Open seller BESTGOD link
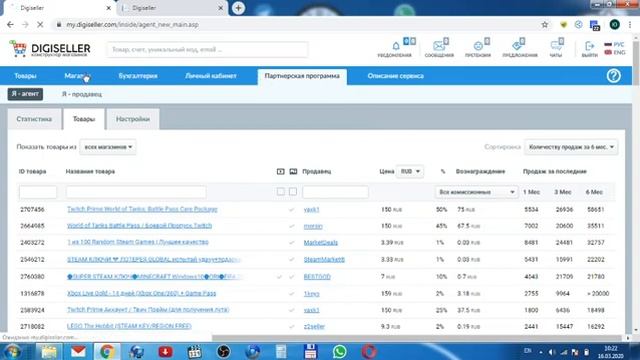640x360 pixels. click(317, 277)
